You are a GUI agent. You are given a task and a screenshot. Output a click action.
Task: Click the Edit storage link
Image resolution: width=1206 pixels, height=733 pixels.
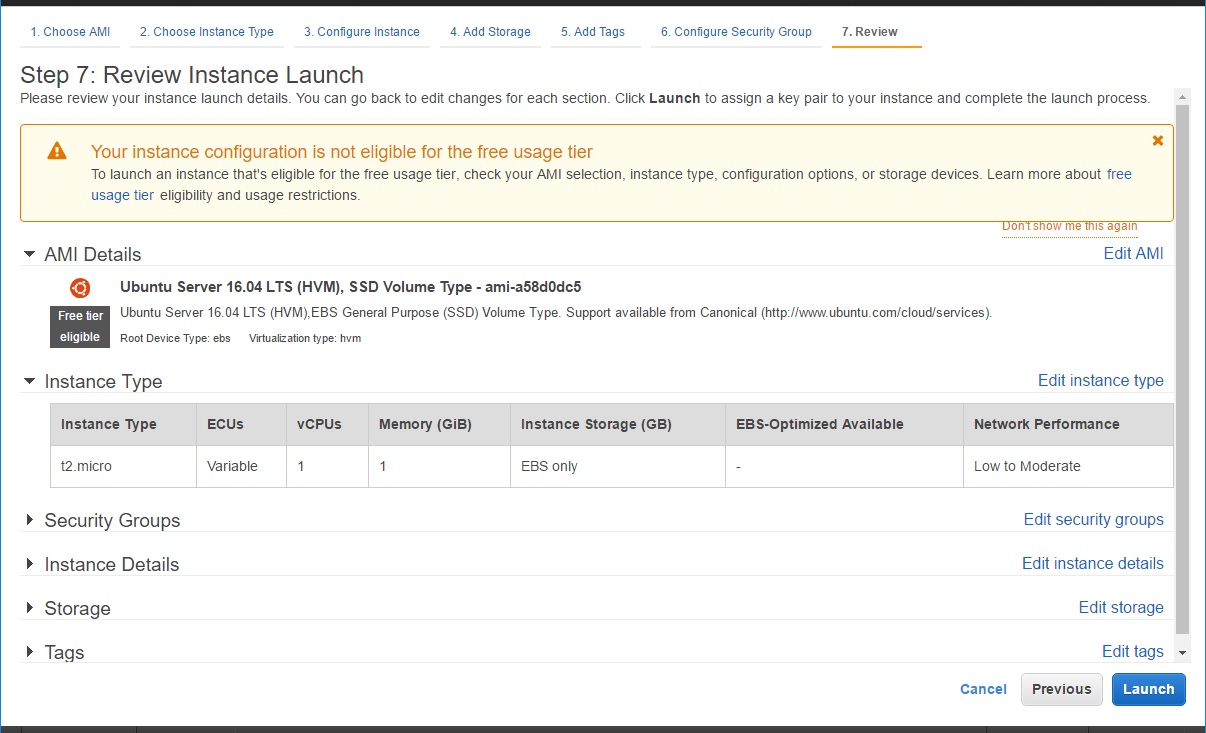(1121, 608)
